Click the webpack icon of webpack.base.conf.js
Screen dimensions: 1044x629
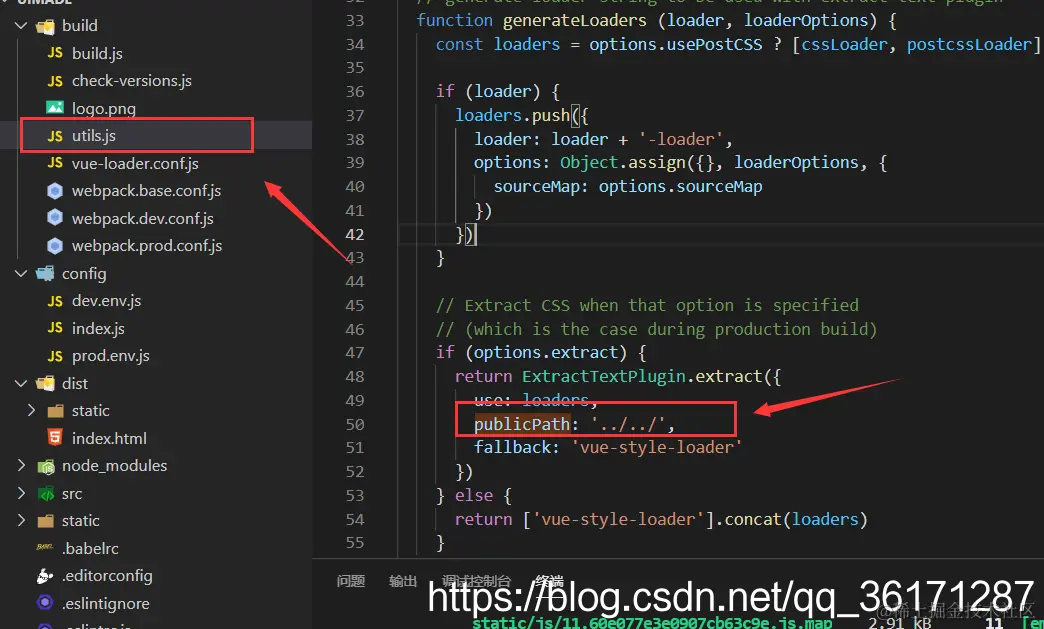55,191
